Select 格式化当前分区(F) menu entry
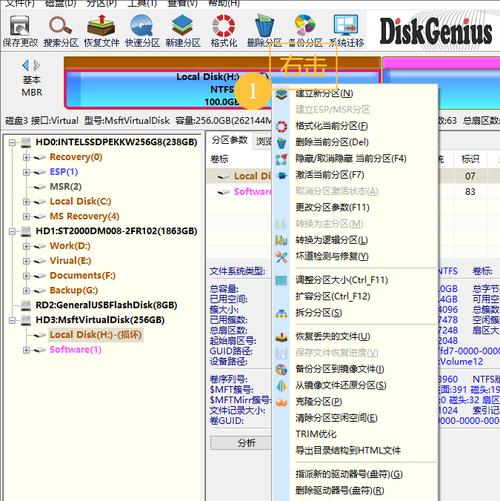500x501 pixels. click(332, 126)
